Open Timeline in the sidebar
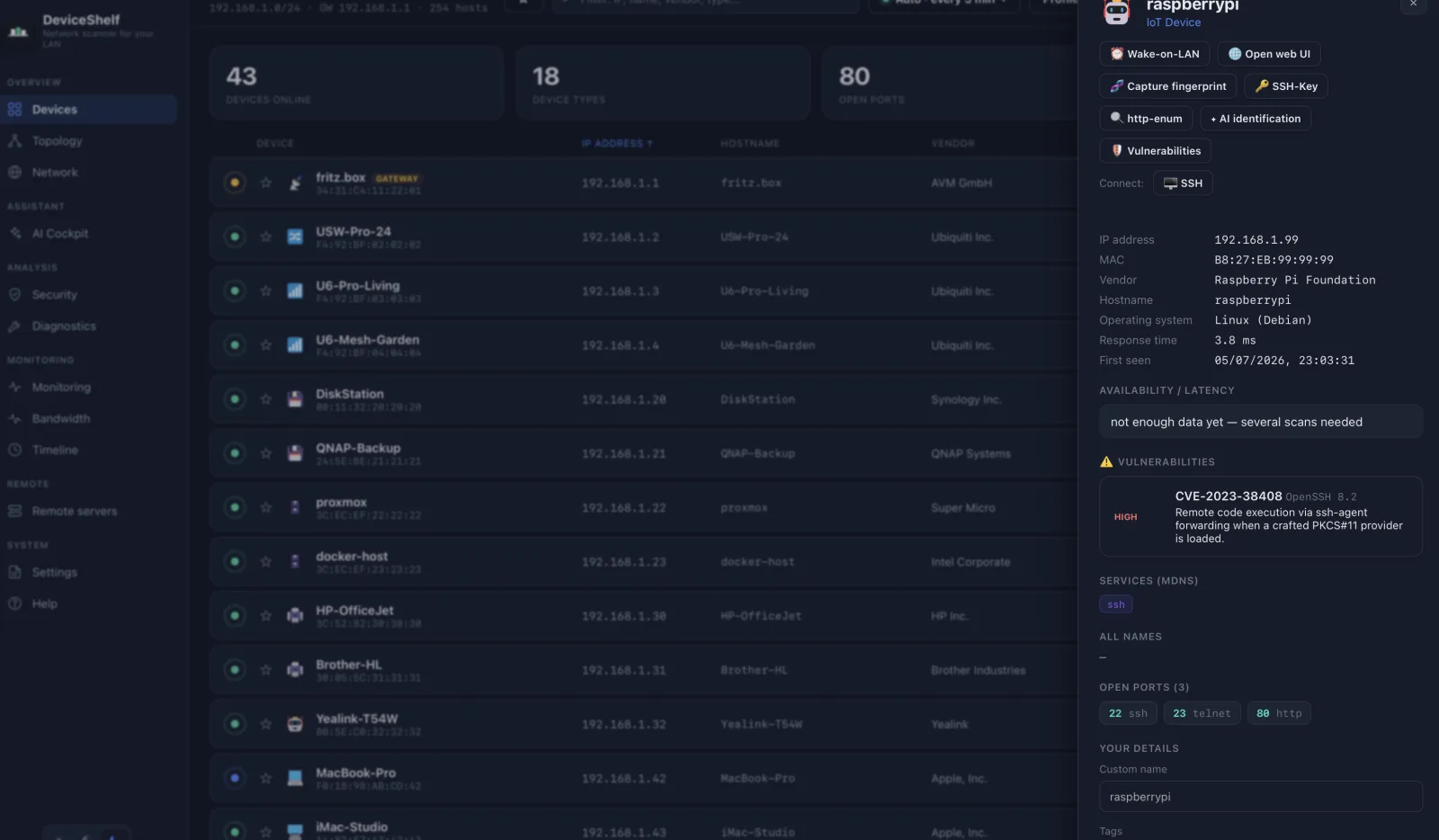The width and height of the screenshot is (1439, 840). [88, 451]
